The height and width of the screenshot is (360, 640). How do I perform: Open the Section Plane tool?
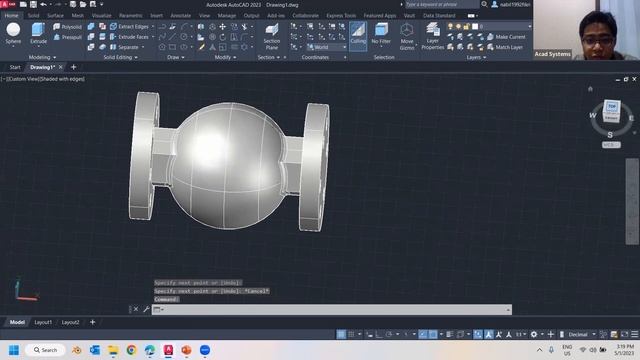click(271, 37)
